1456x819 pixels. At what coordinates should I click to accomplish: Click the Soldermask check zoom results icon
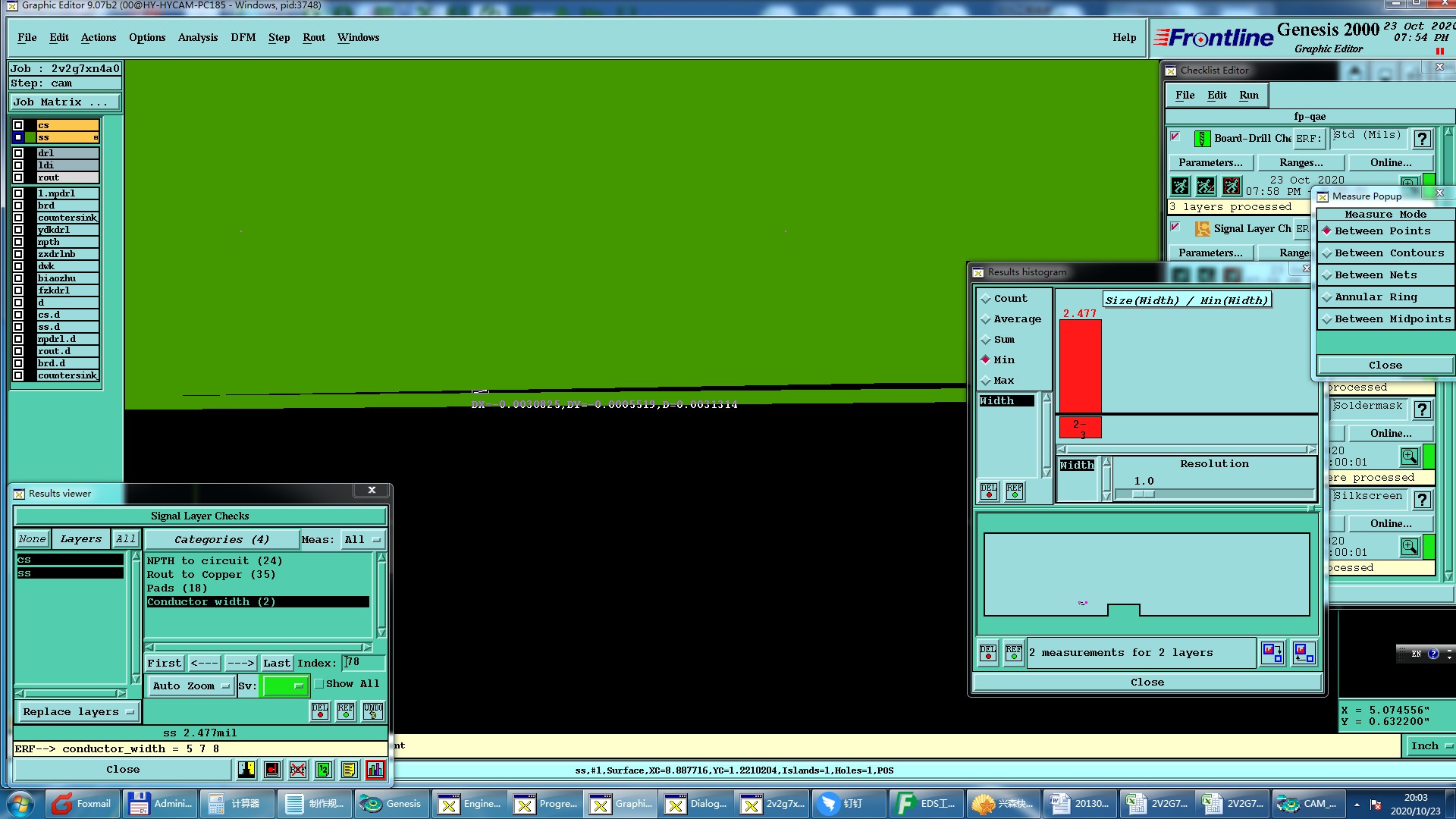pyautogui.click(x=1409, y=457)
